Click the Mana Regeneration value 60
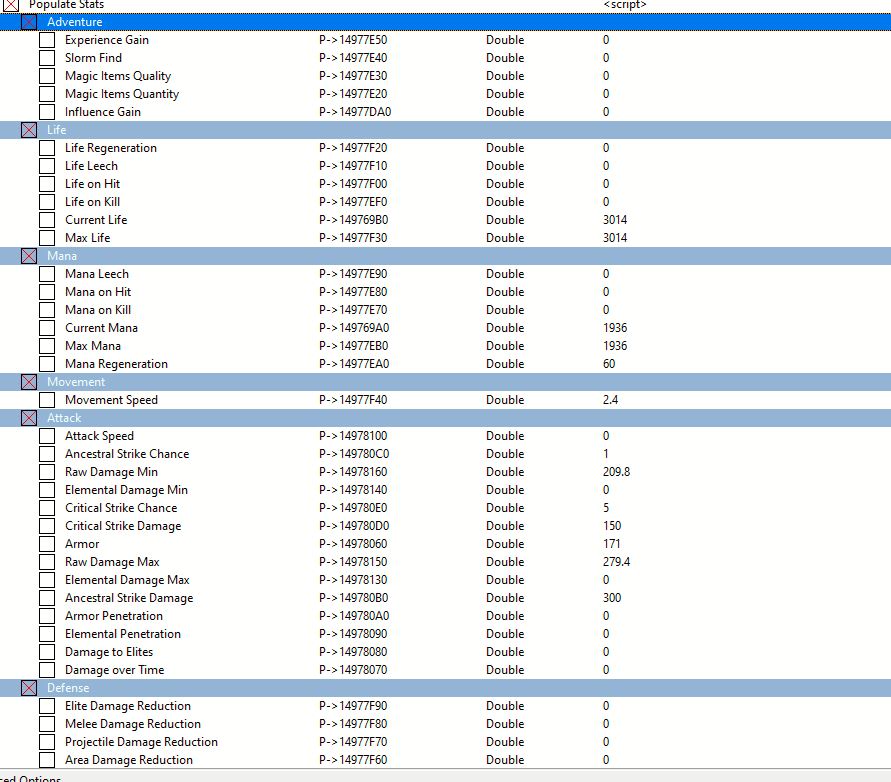 coord(609,364)
